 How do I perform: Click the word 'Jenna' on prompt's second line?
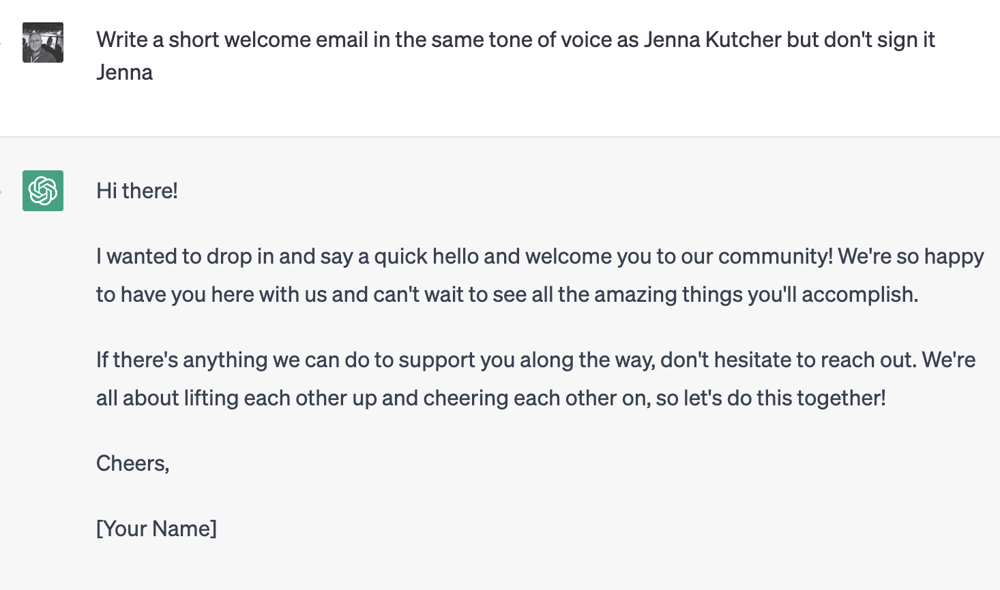[124, 72]
